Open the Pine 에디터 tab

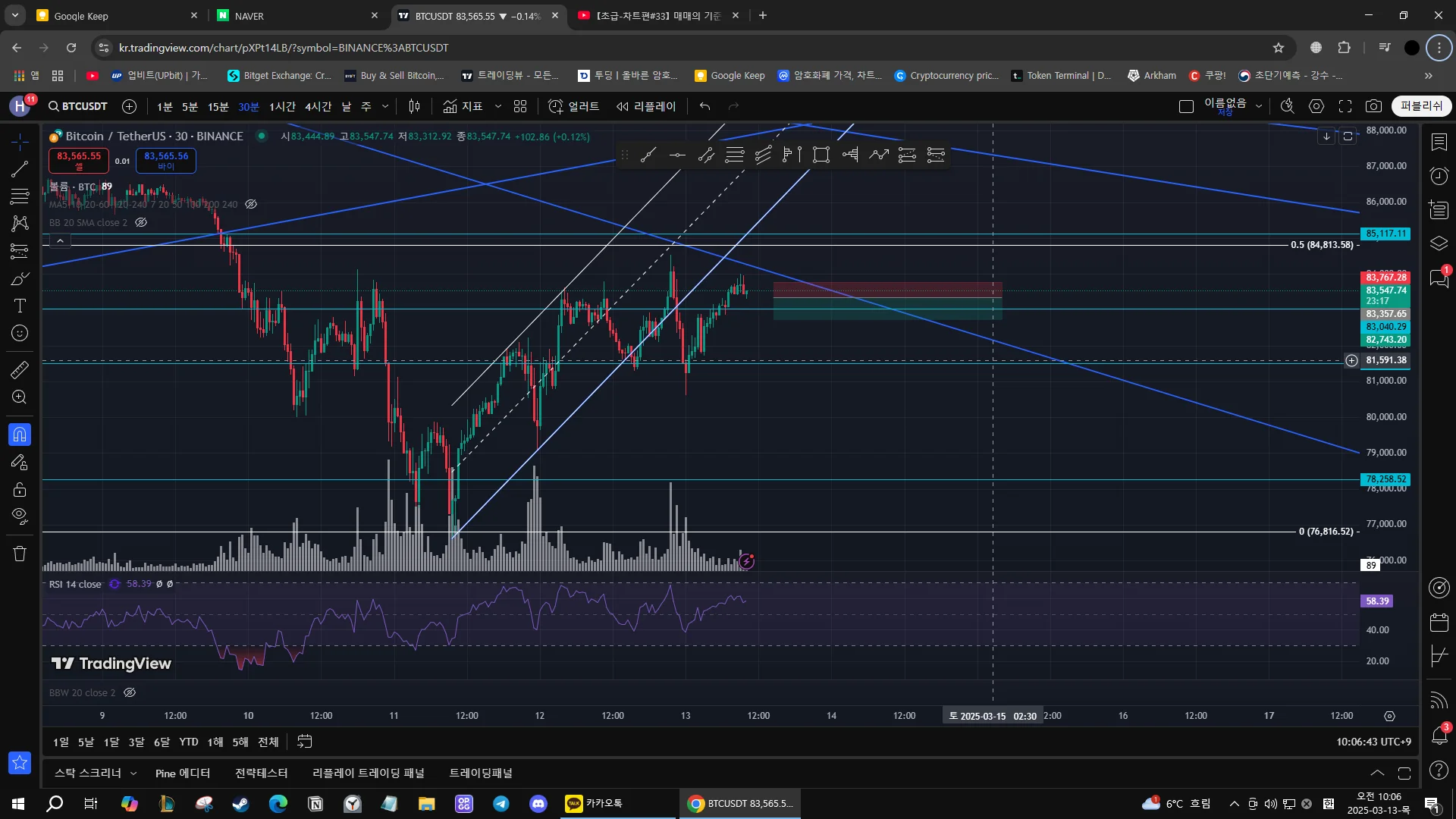[x=182, y=773]
